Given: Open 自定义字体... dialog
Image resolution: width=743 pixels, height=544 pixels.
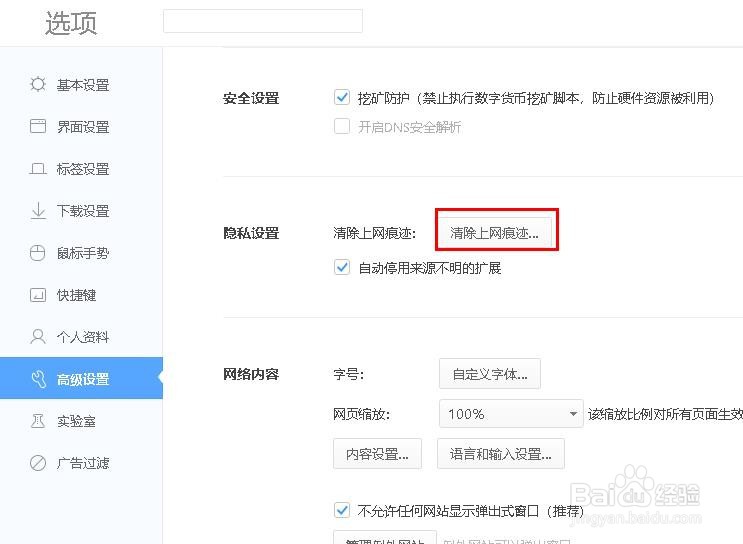Looking at the screenshot, I should pos(489,374).
